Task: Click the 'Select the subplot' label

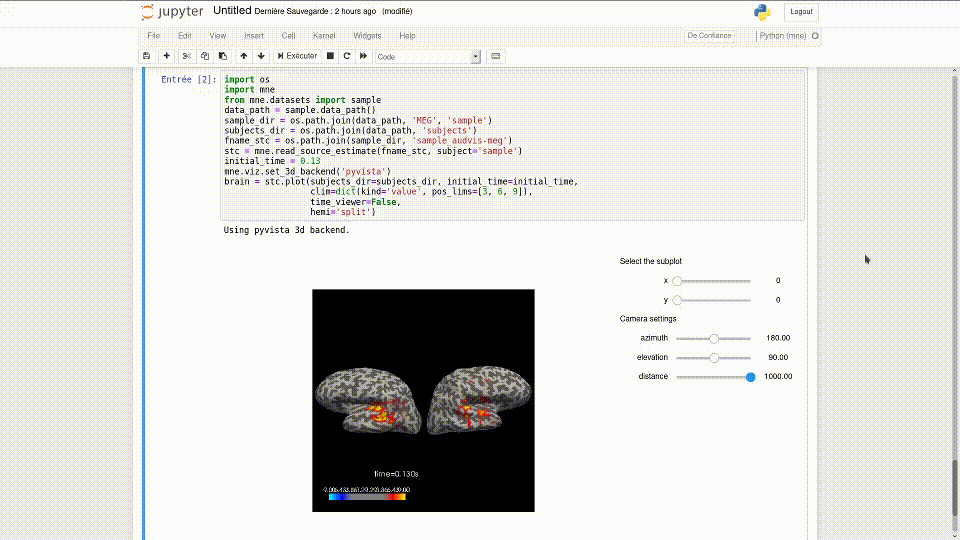Action: 650,261
